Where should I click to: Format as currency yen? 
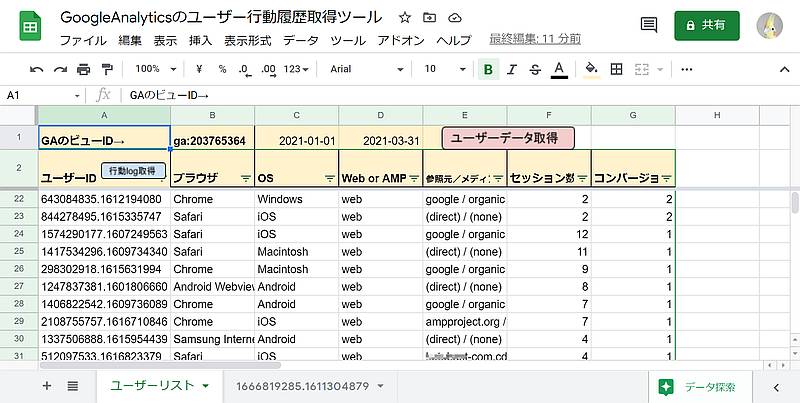coord(199,69)
